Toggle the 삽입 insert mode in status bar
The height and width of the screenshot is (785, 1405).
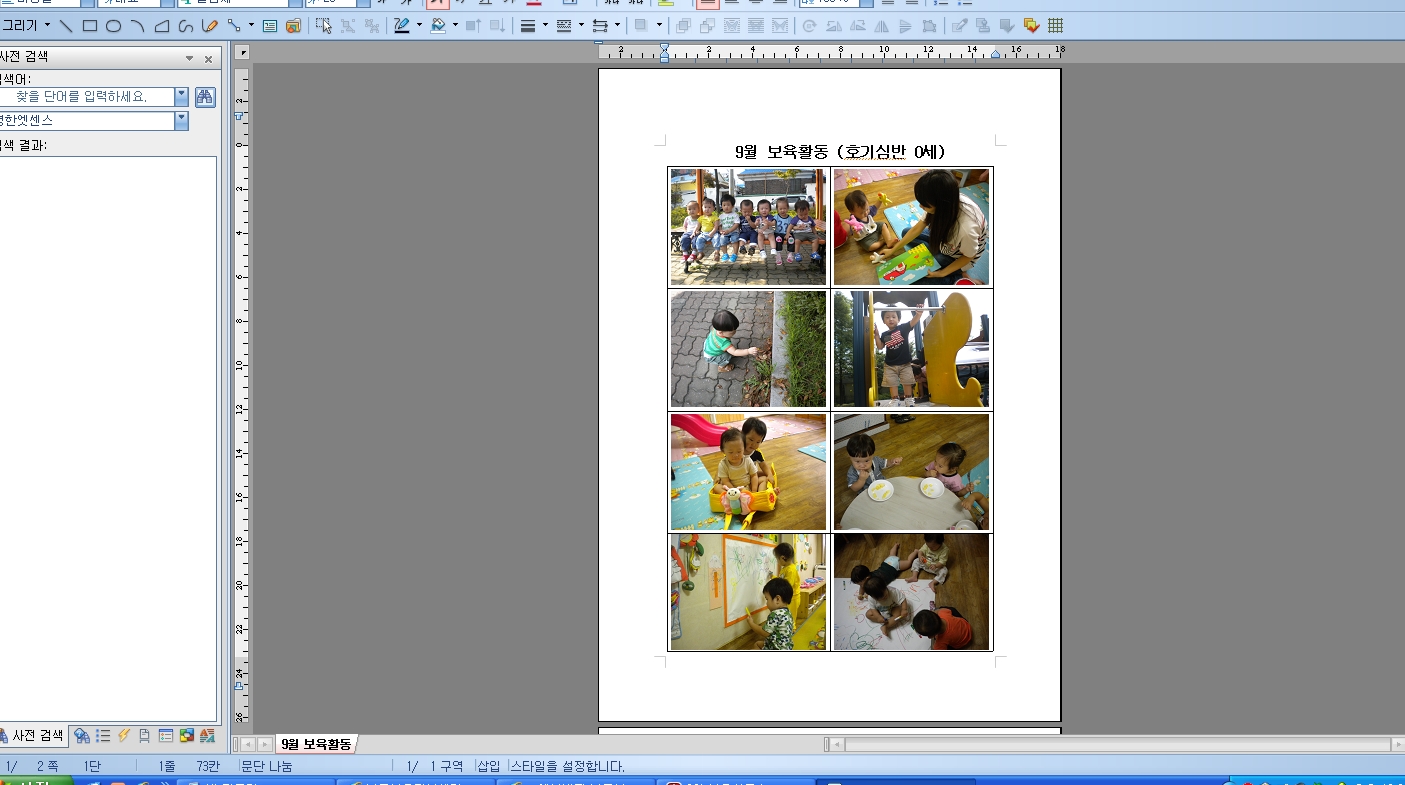click(488, 766)
